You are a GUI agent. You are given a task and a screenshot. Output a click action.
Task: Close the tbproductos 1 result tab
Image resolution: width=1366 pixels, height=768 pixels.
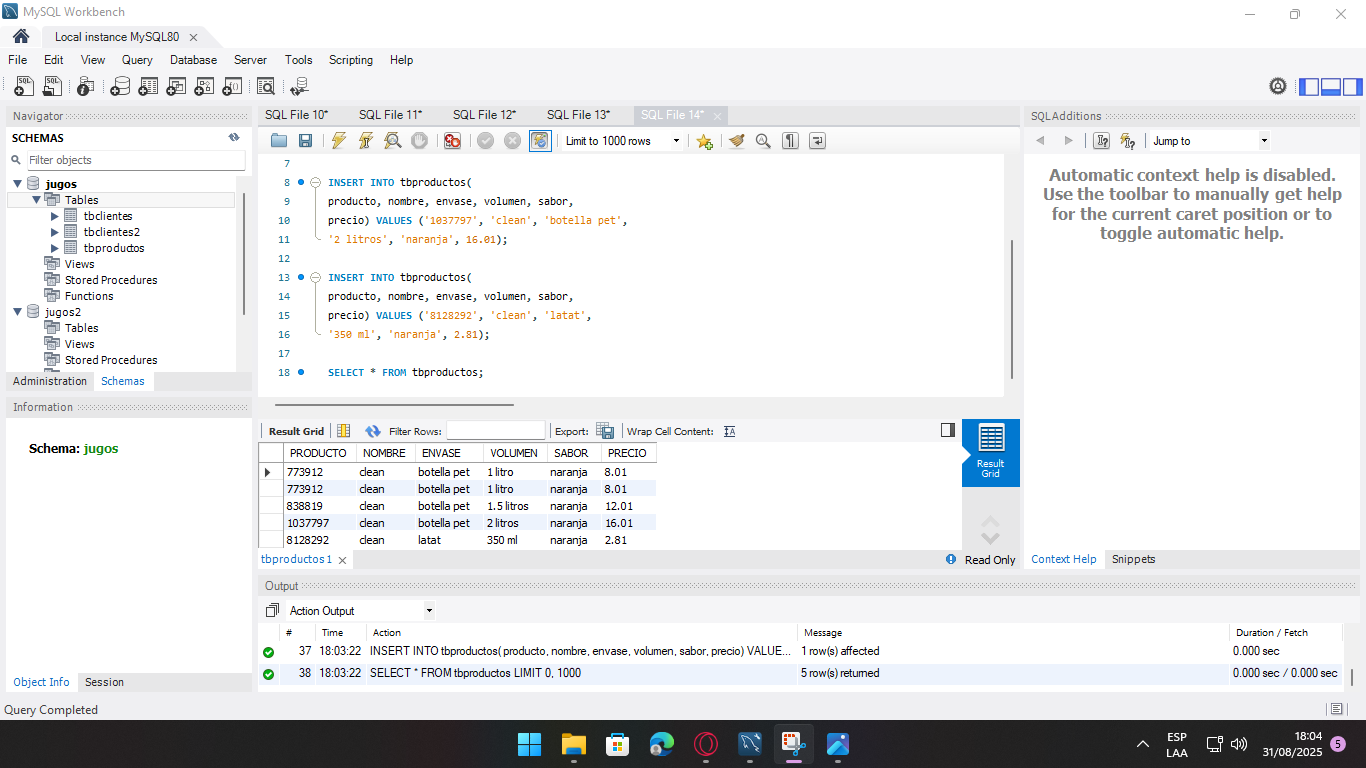tap(342, 560)
